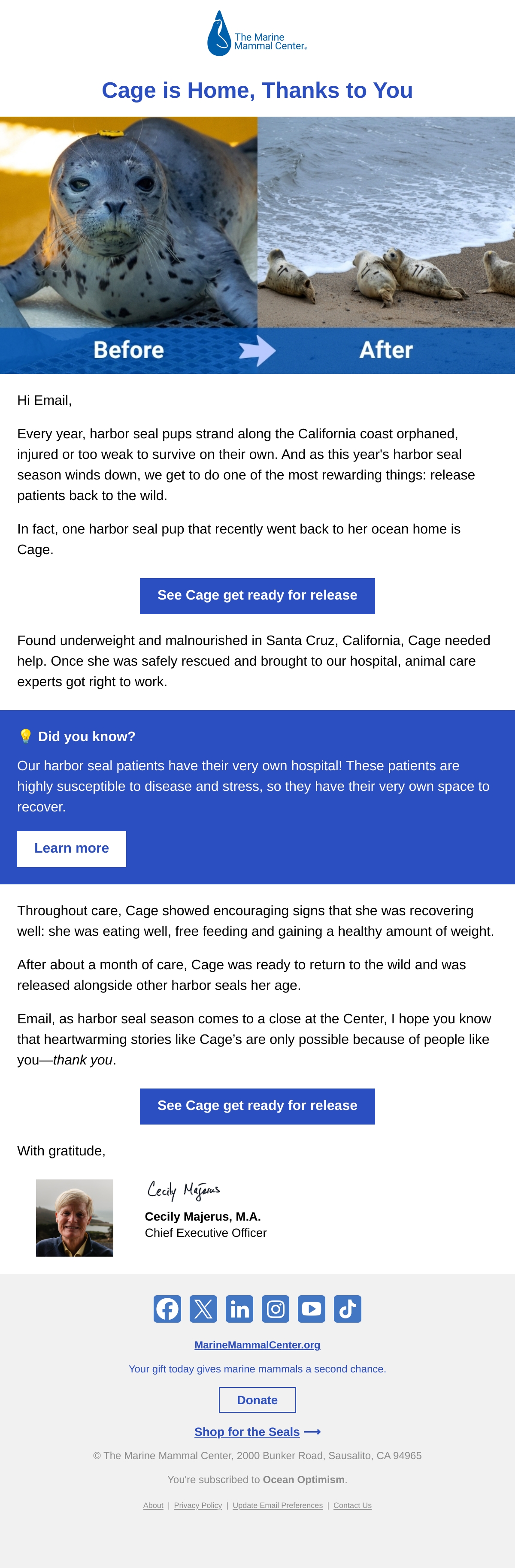515x1568 pixels.
Task: Open the About footer link
Action: tap(153, 1505)
